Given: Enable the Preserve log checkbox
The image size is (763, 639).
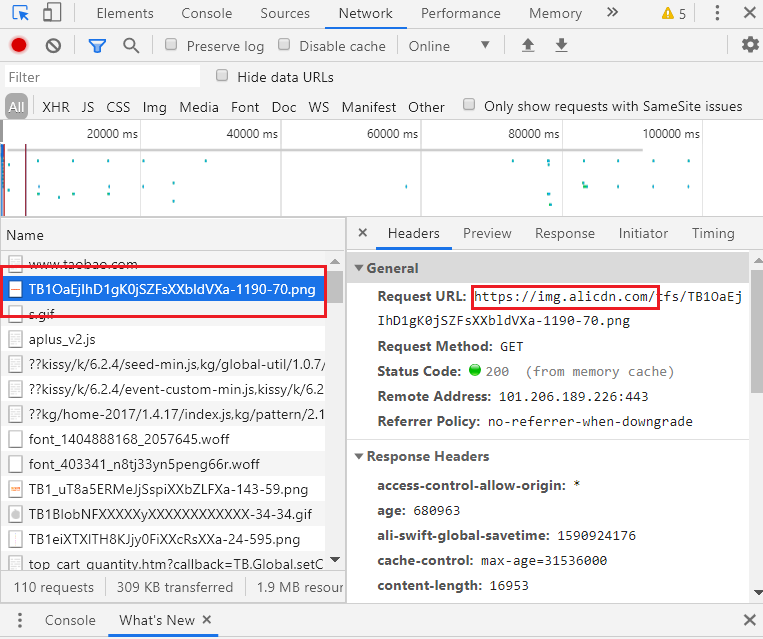Looking at the screenshot, I should 171,45.
